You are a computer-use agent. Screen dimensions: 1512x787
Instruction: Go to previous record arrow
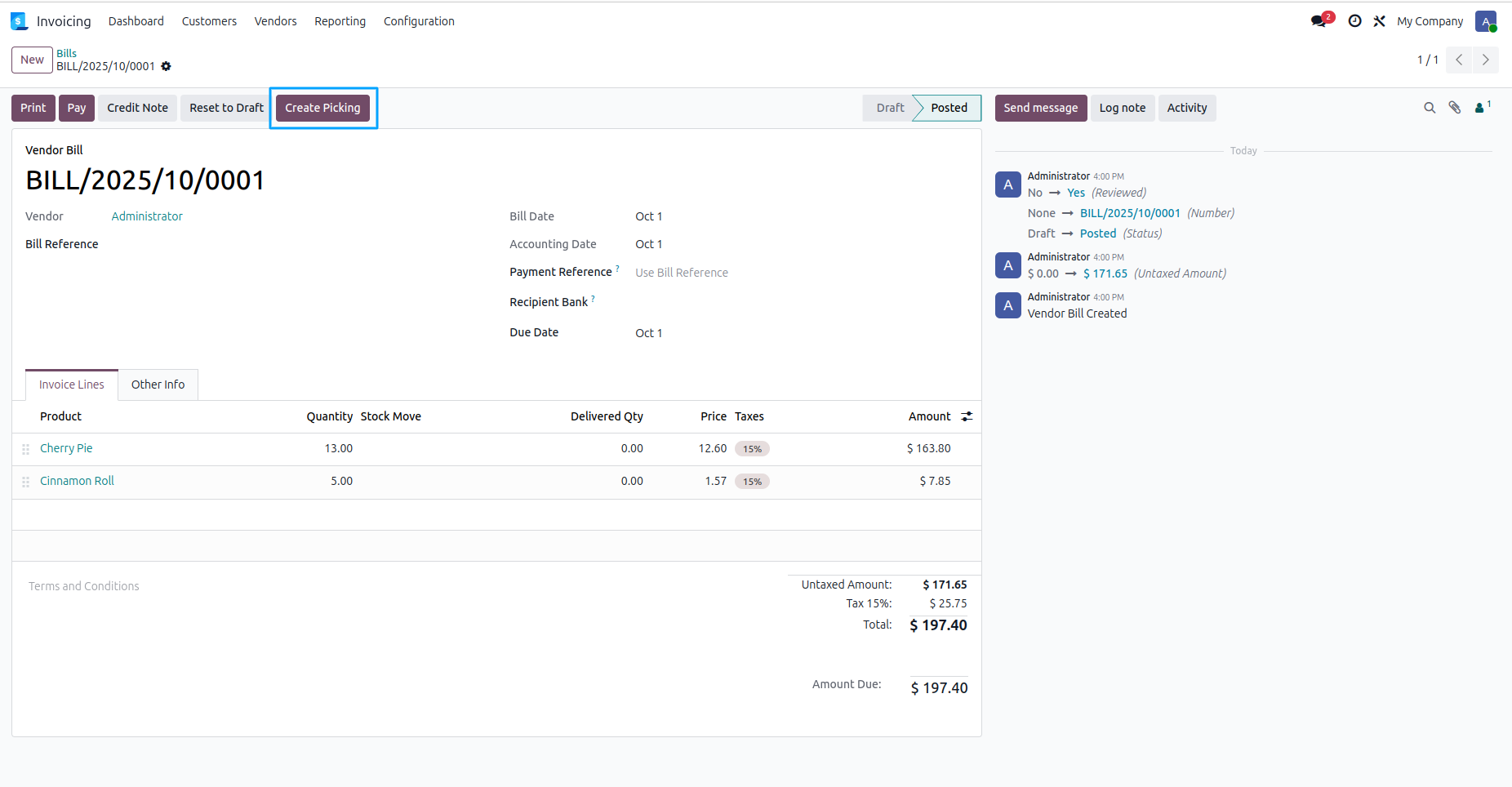[1459, 60]
